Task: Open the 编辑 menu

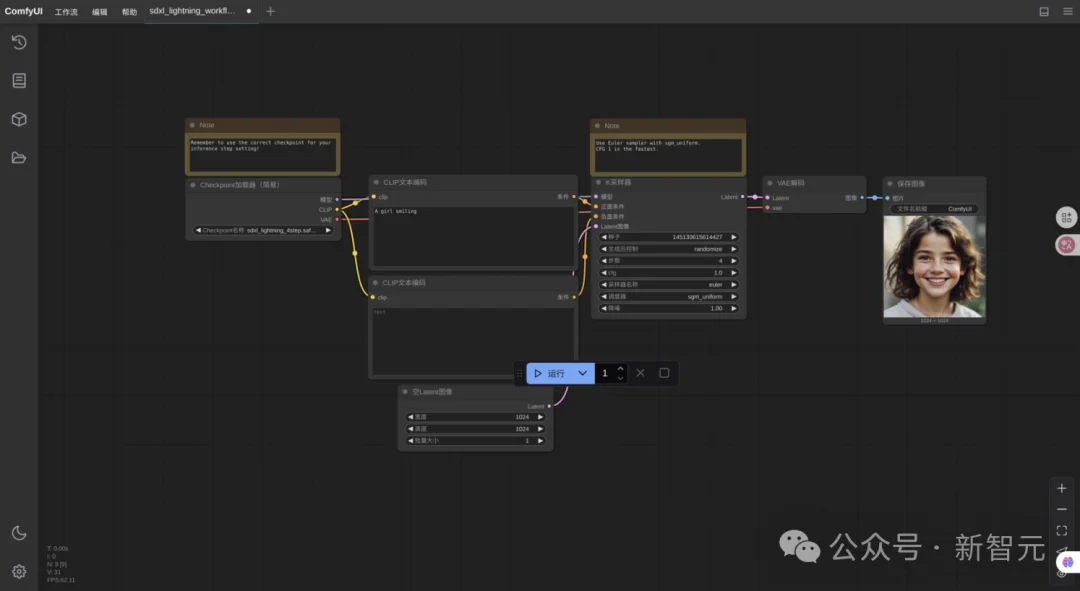Action: coord(100,12)
